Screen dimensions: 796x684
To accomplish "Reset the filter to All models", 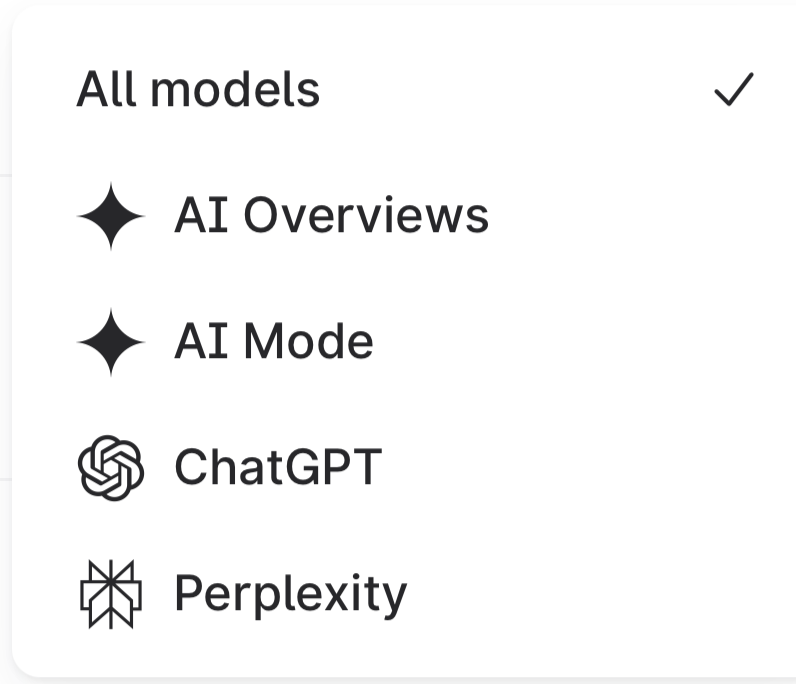I will [198, 90].
